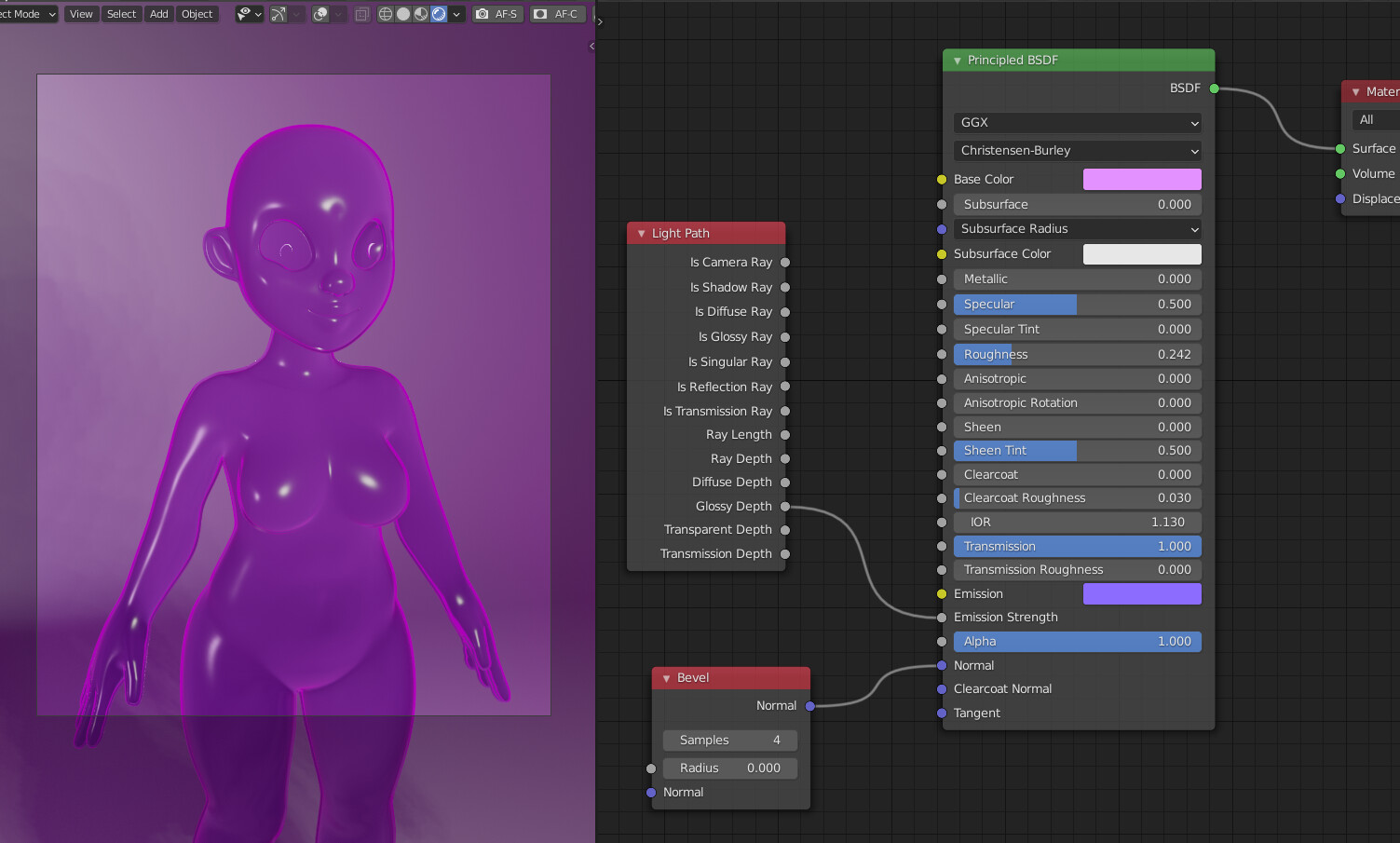Click the Is Camera Ray output socket
The width and height of the screenshot is (1400, 843).
coord(785,263)
